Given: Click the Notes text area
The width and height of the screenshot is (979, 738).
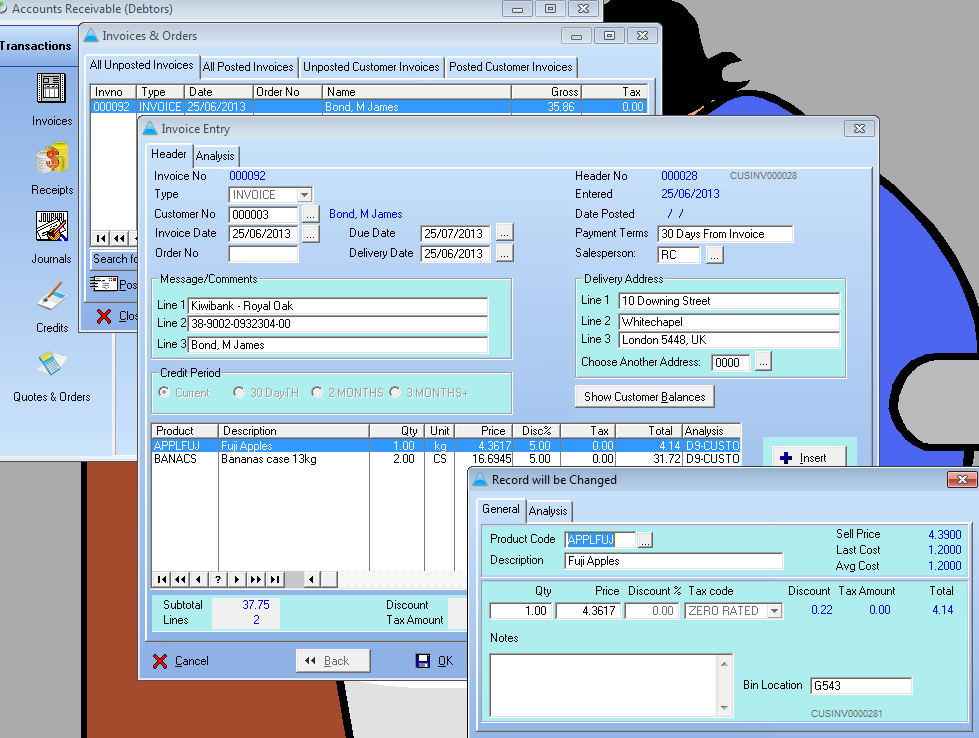Looking at the screenshot, I should point(604,686).
